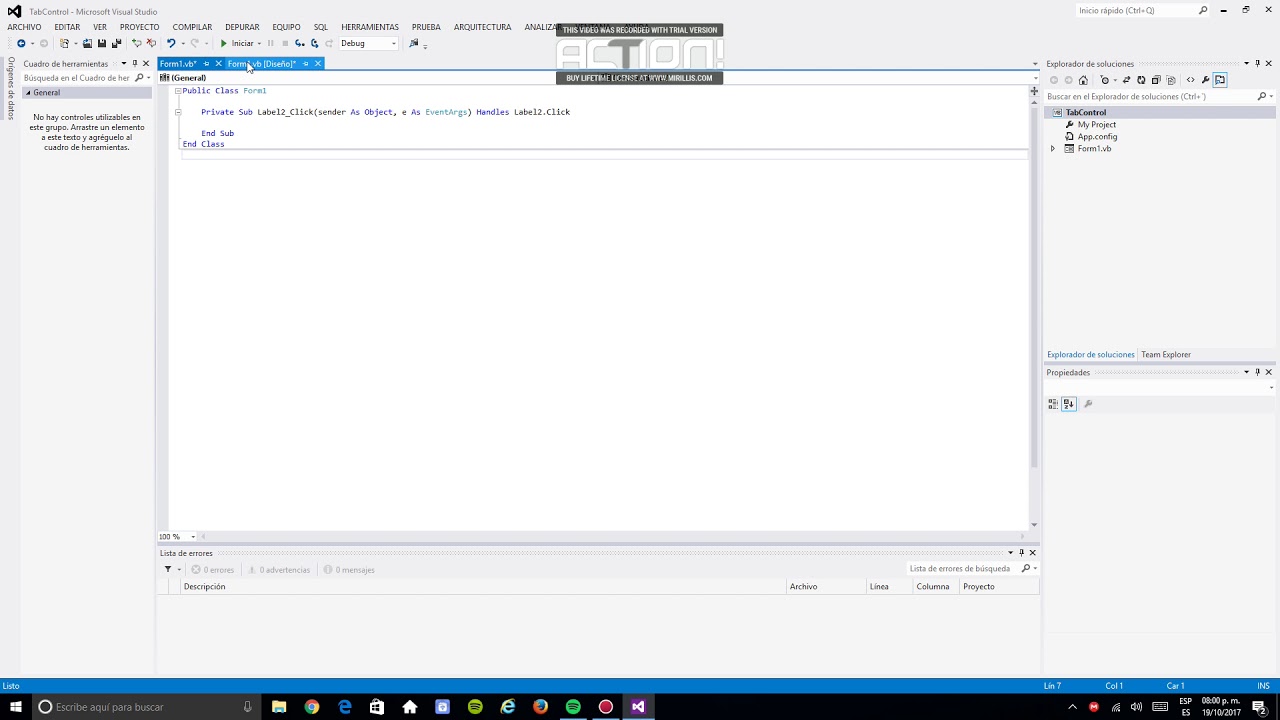Collapse the General toolbox group
The width and height of the screenshot is (1280, 720).
pos(28,93)
